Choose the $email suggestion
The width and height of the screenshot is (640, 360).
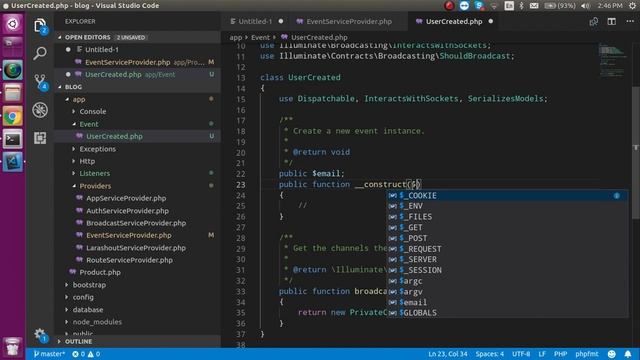[x=507, y=302]
